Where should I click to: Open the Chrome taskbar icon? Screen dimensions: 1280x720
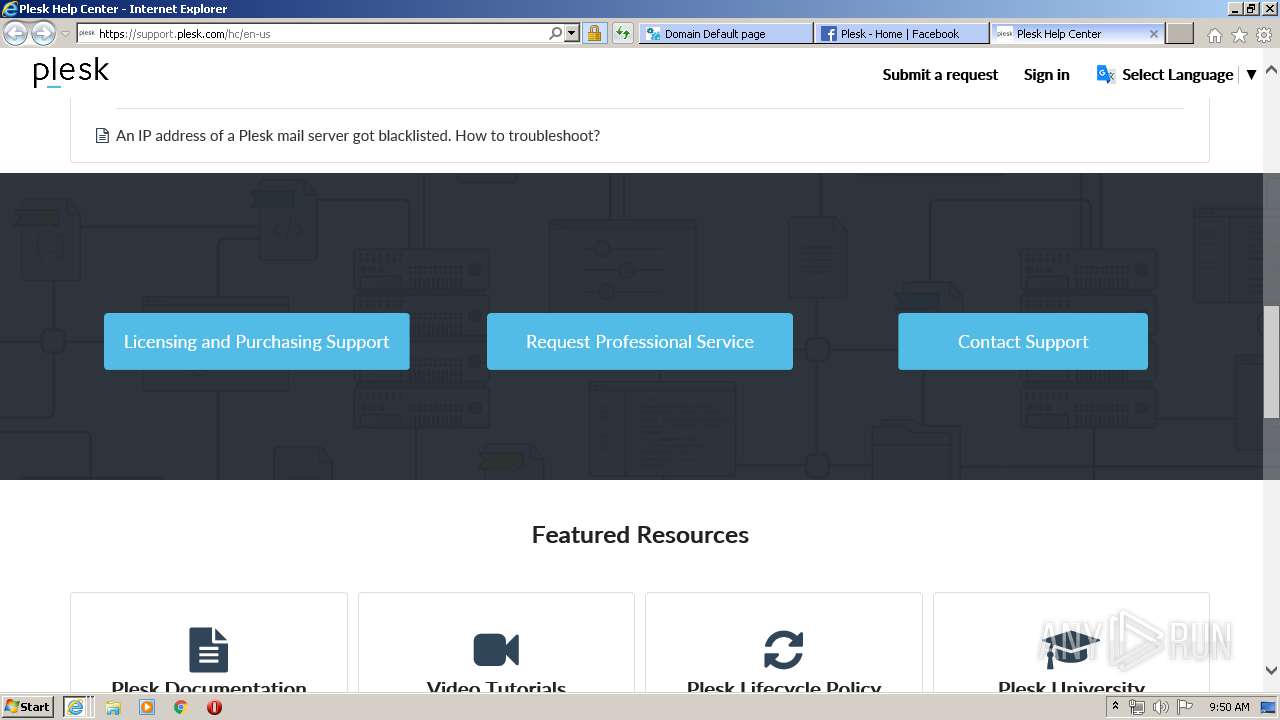(181, 707)
